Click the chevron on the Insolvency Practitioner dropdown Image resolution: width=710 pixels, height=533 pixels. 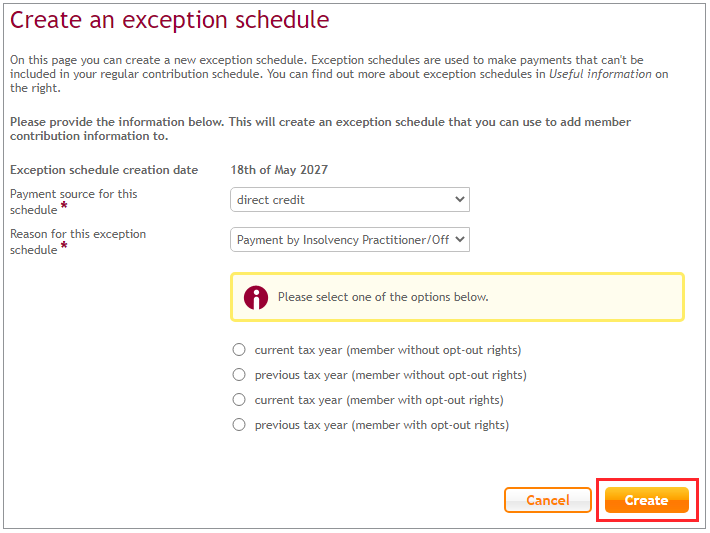pyautogui.click(x=460, y=239)
